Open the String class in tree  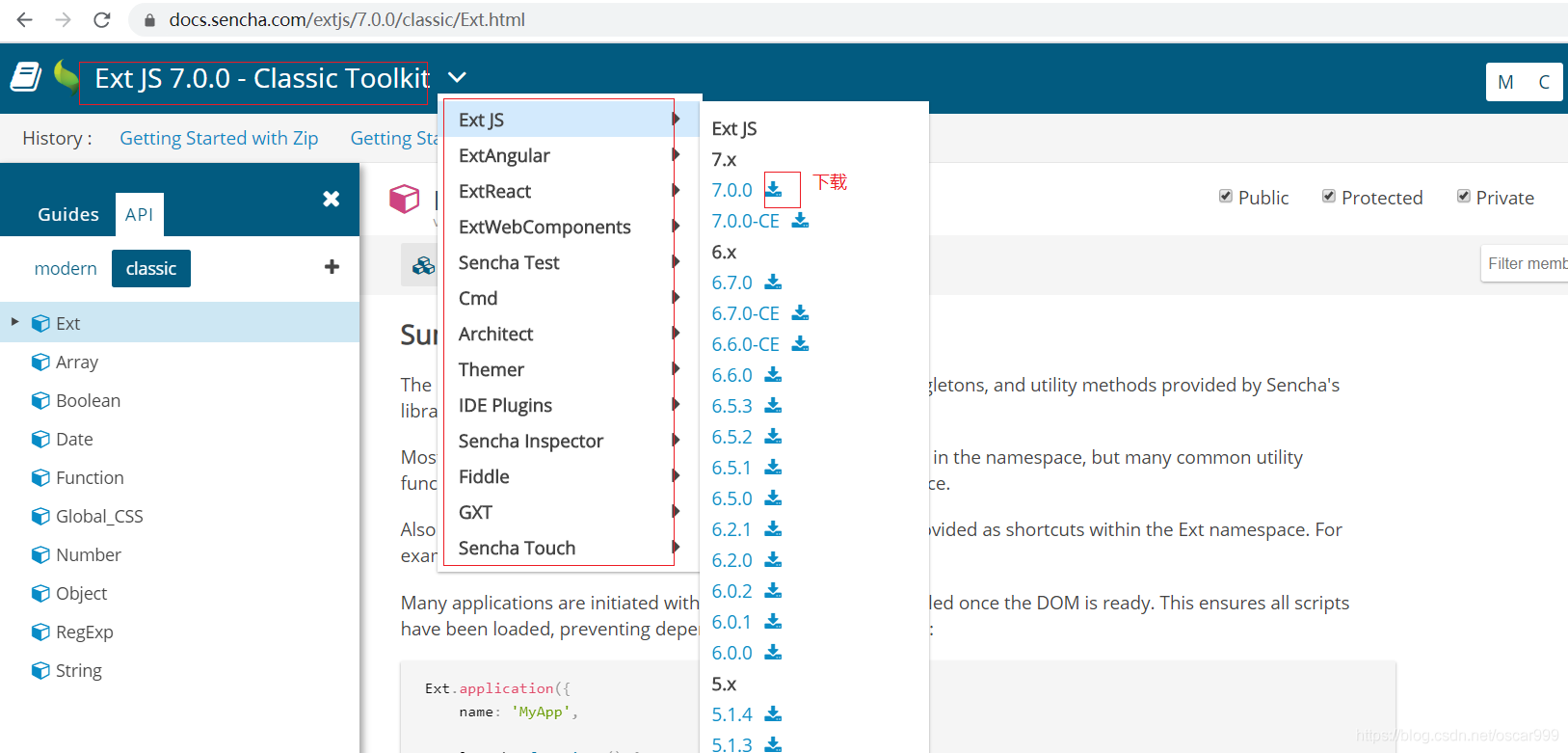click(x=79, y=670)
